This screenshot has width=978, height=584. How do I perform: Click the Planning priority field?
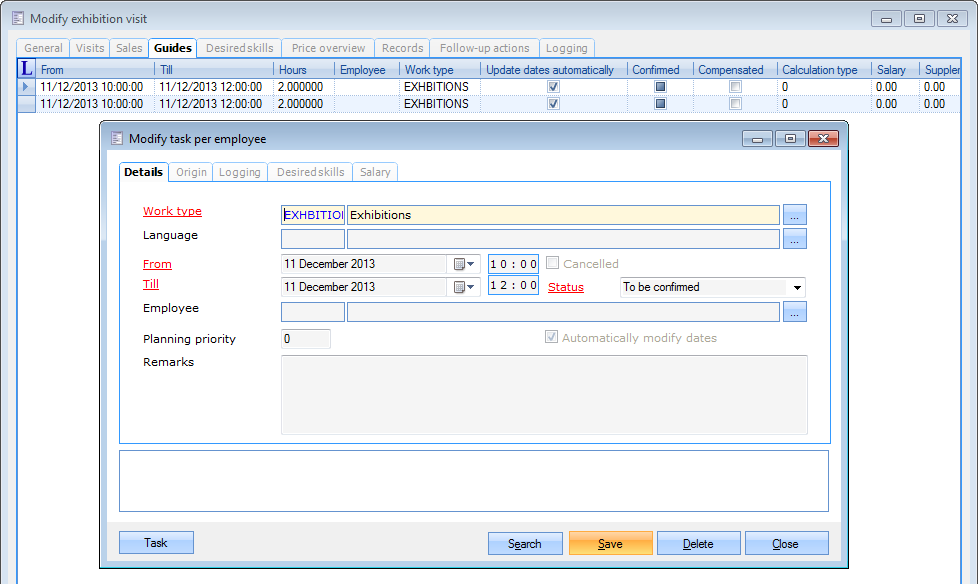click(x=305, y=339)
